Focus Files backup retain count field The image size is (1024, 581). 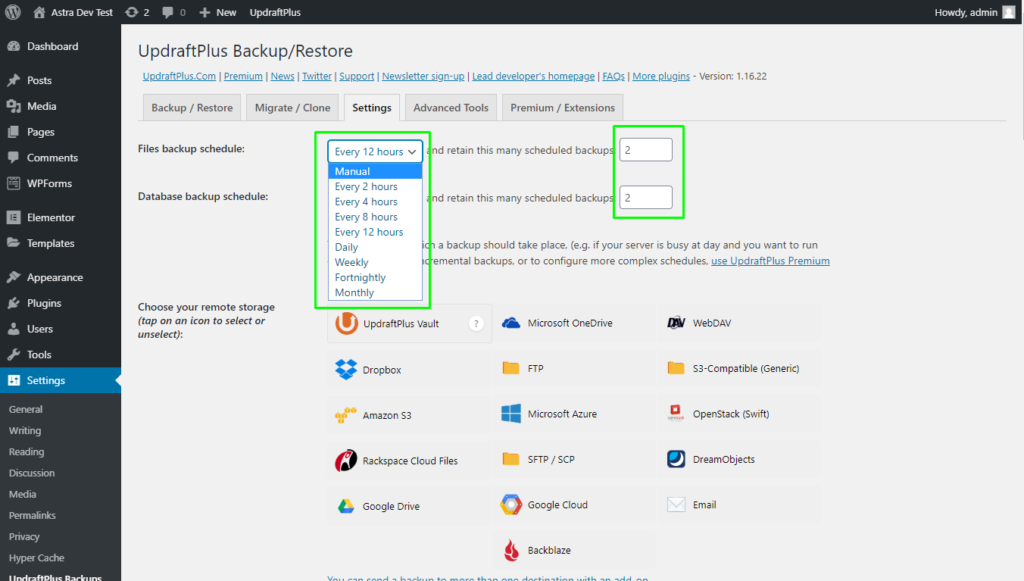click(646, 149)
